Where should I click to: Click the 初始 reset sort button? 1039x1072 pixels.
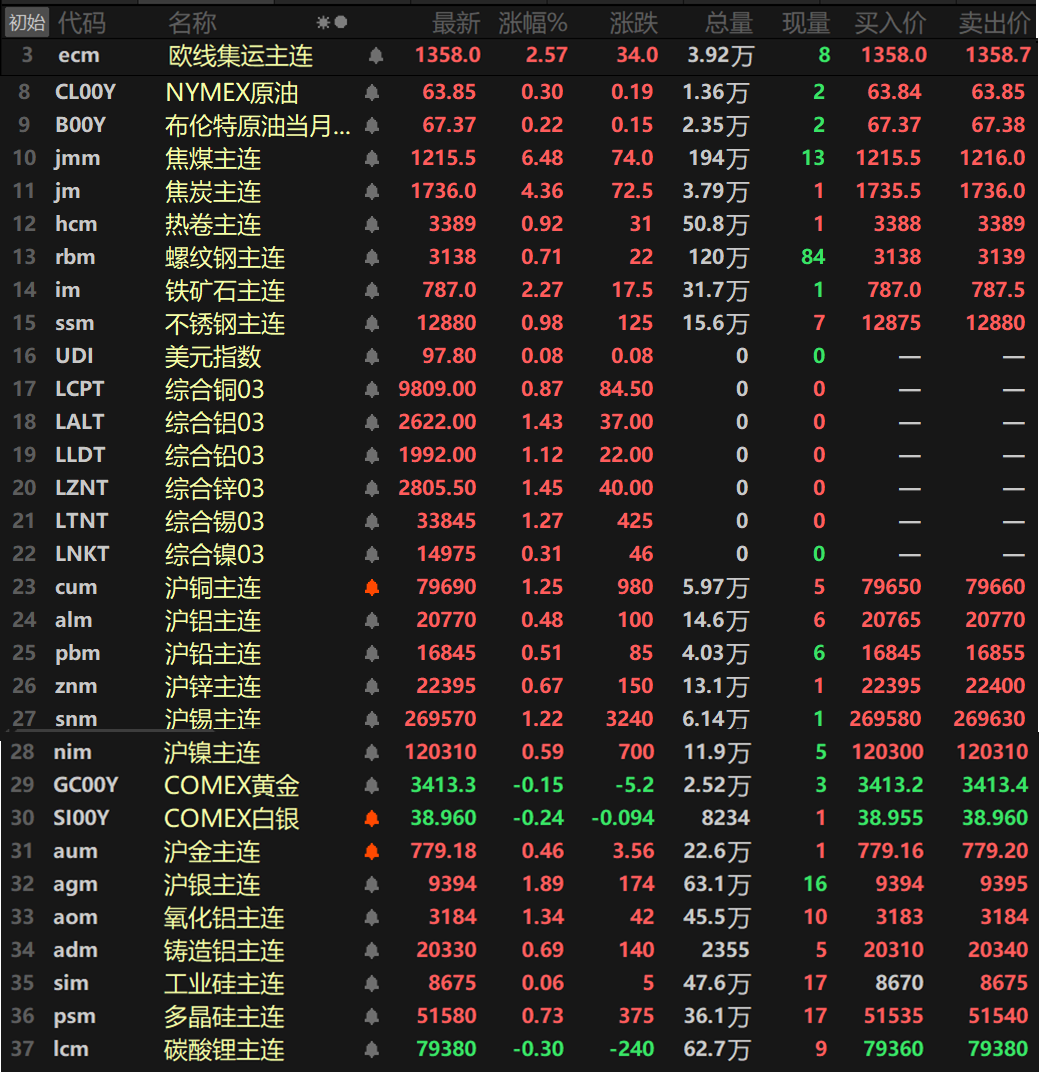tap(27, 23)
